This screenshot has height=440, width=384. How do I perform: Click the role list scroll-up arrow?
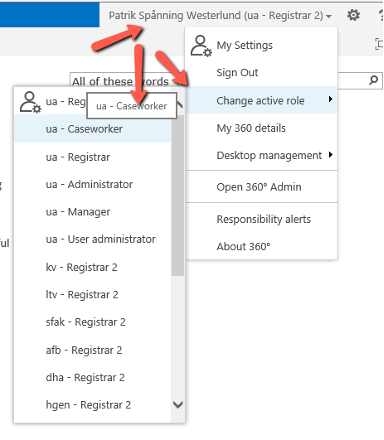click(179, 105)
